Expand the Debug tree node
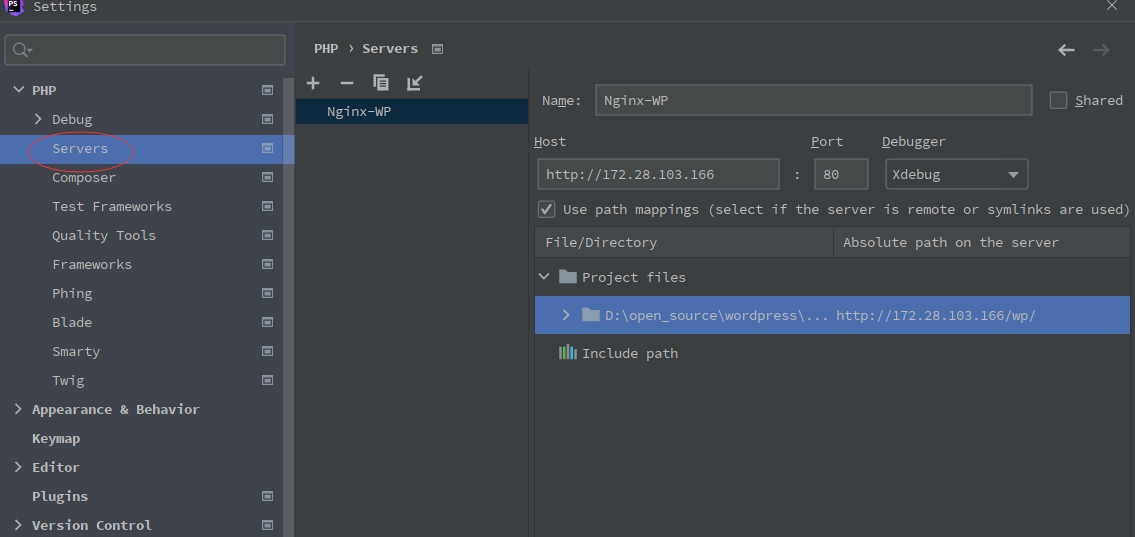Image resolution: width=1135 pixels, height=537 pixels. (x=38, y=120)
